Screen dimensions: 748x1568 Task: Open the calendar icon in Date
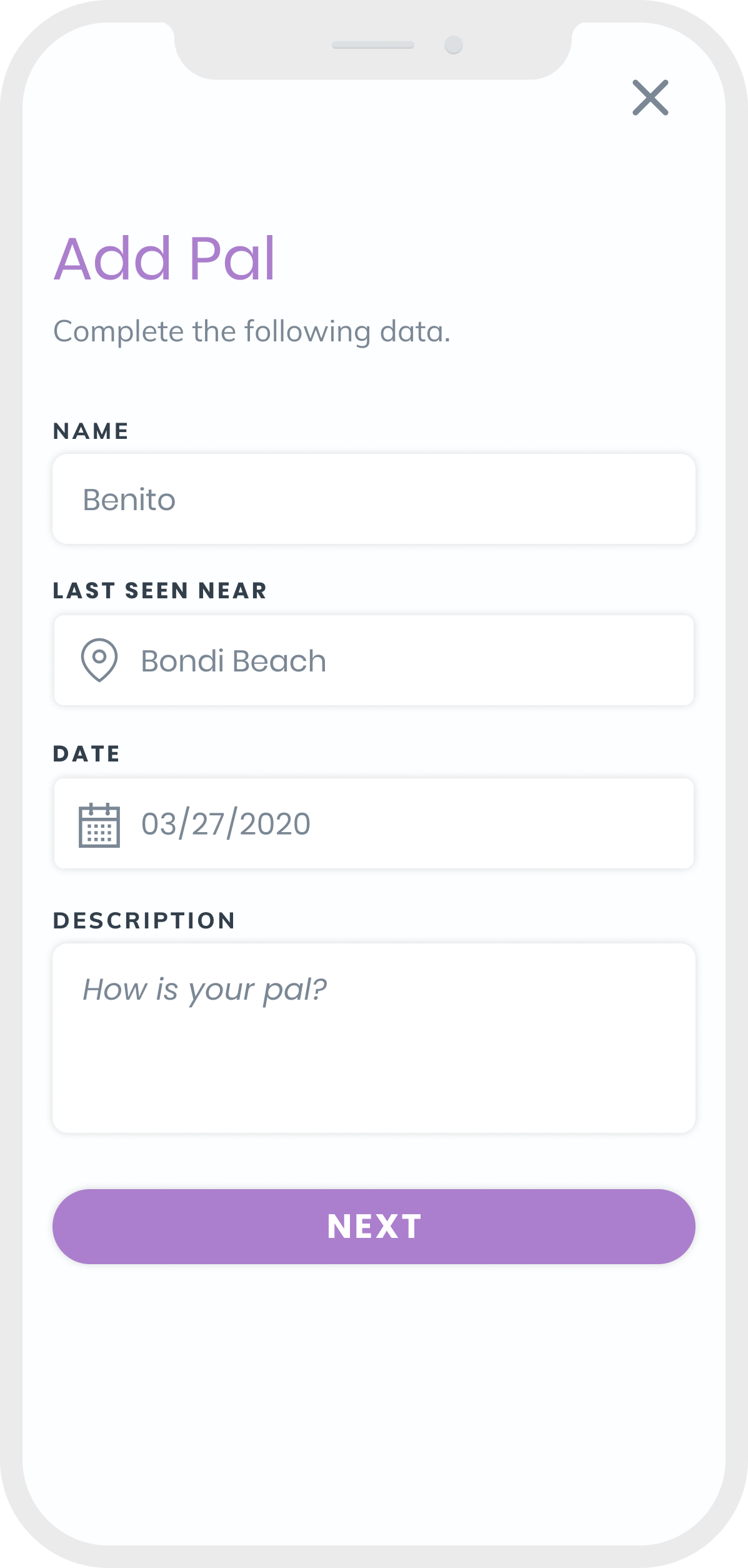[x=99, y=825]
